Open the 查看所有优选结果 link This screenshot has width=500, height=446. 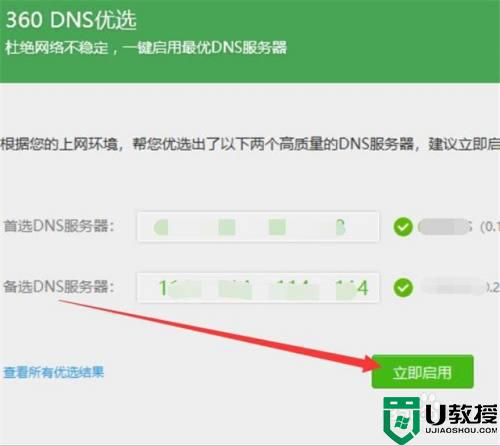[54, 372]
